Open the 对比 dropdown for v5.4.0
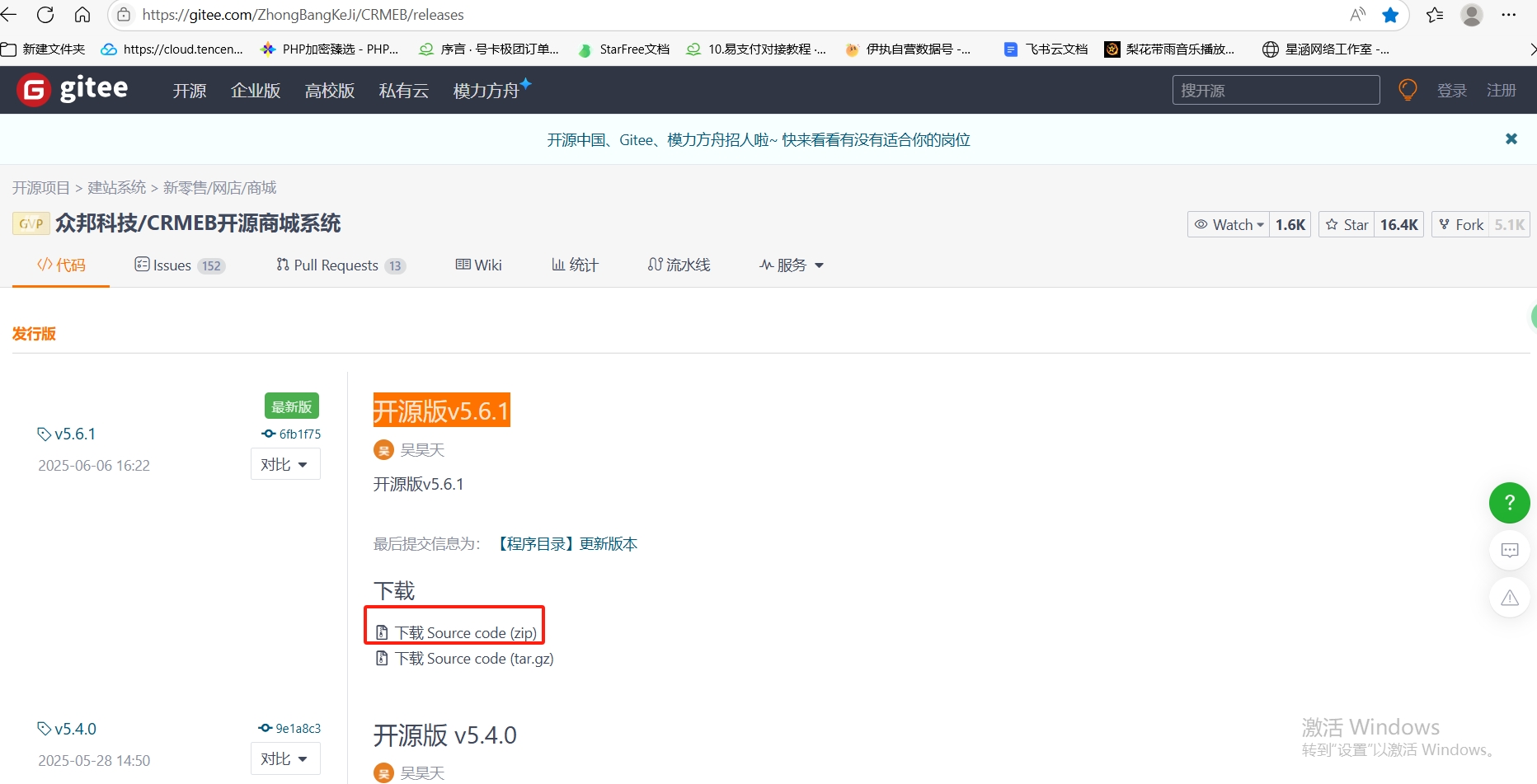This screenshot has height=784, width=1537. [285, 758]
